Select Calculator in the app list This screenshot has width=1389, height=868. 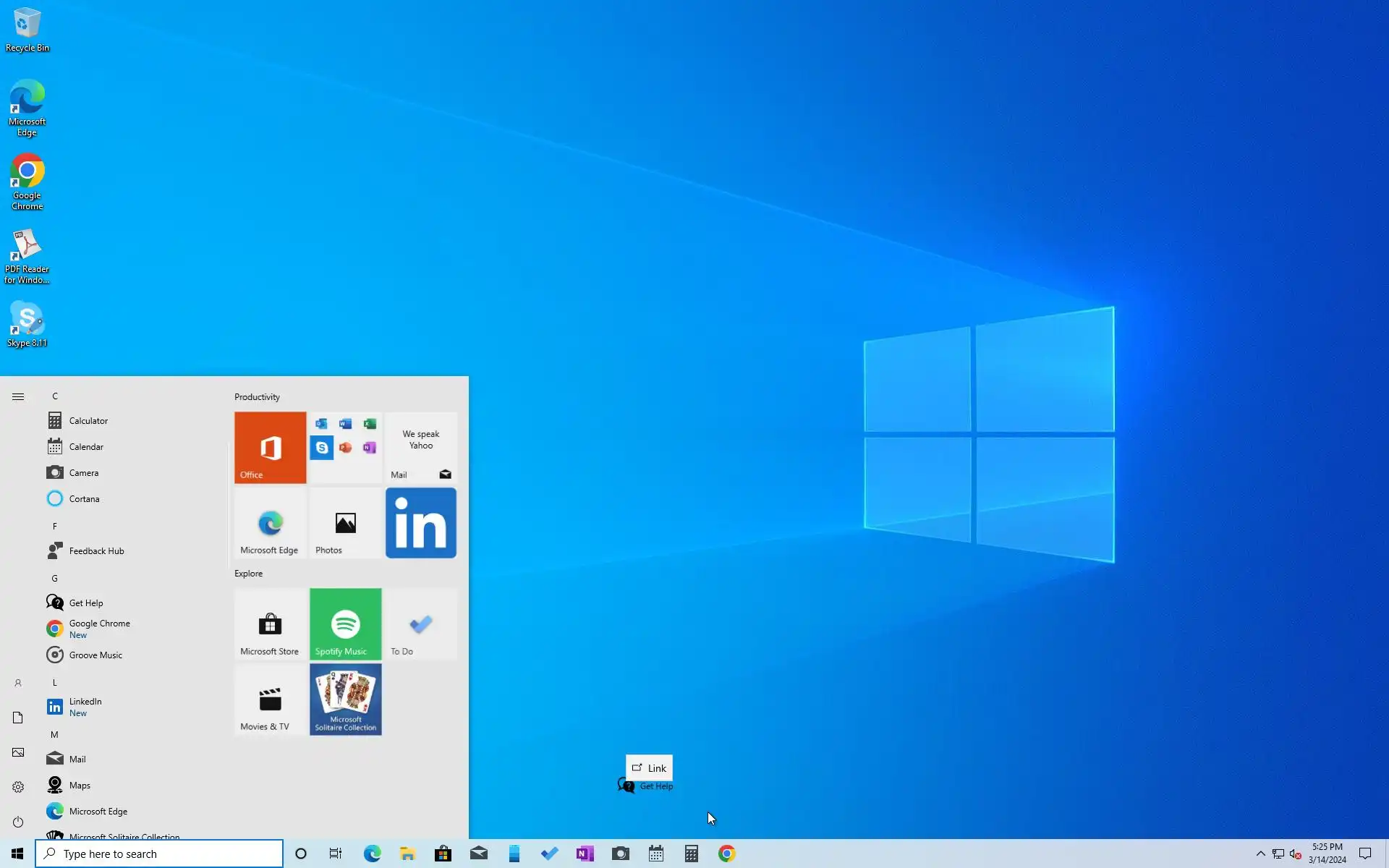(88, 420)
